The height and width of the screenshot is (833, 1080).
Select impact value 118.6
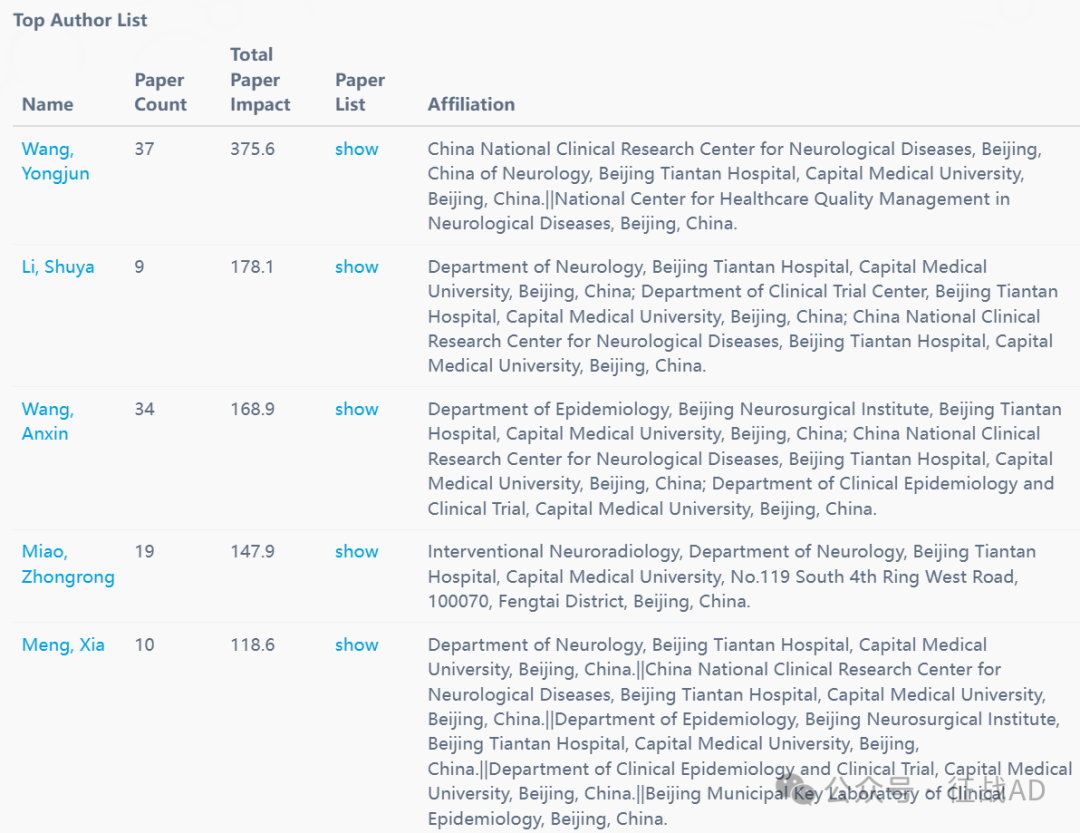[x=252, y=645]
